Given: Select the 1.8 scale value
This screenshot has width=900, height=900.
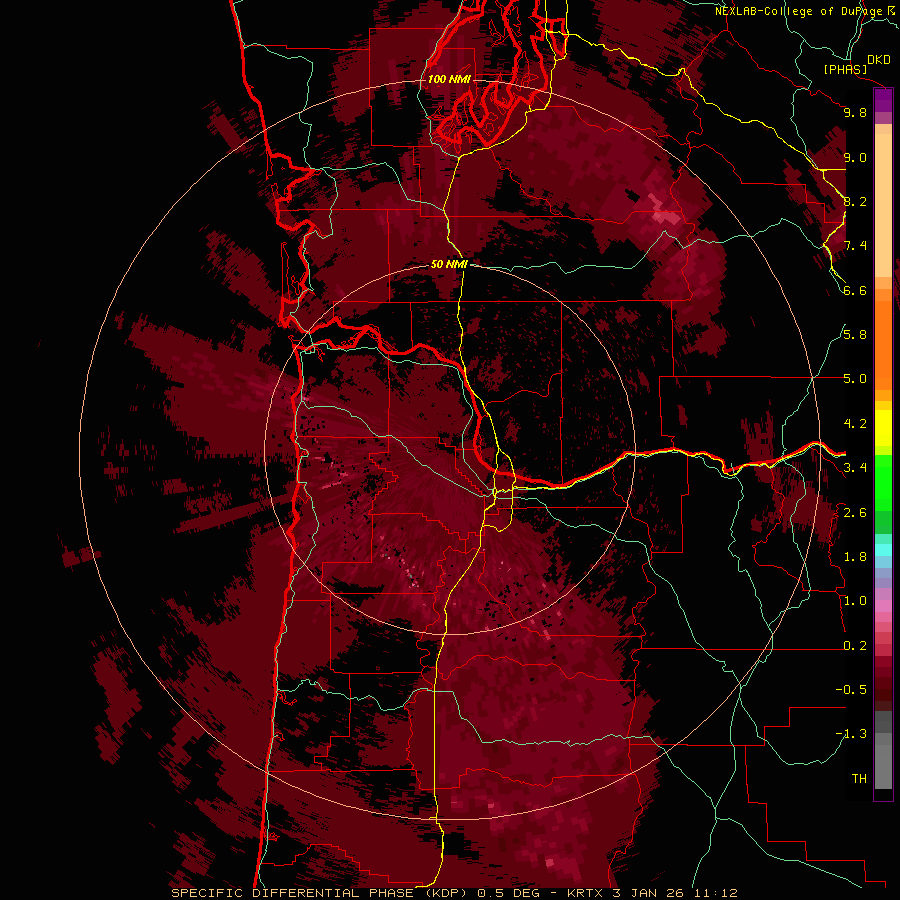Looking at the screenshot, I should [855, 557].
